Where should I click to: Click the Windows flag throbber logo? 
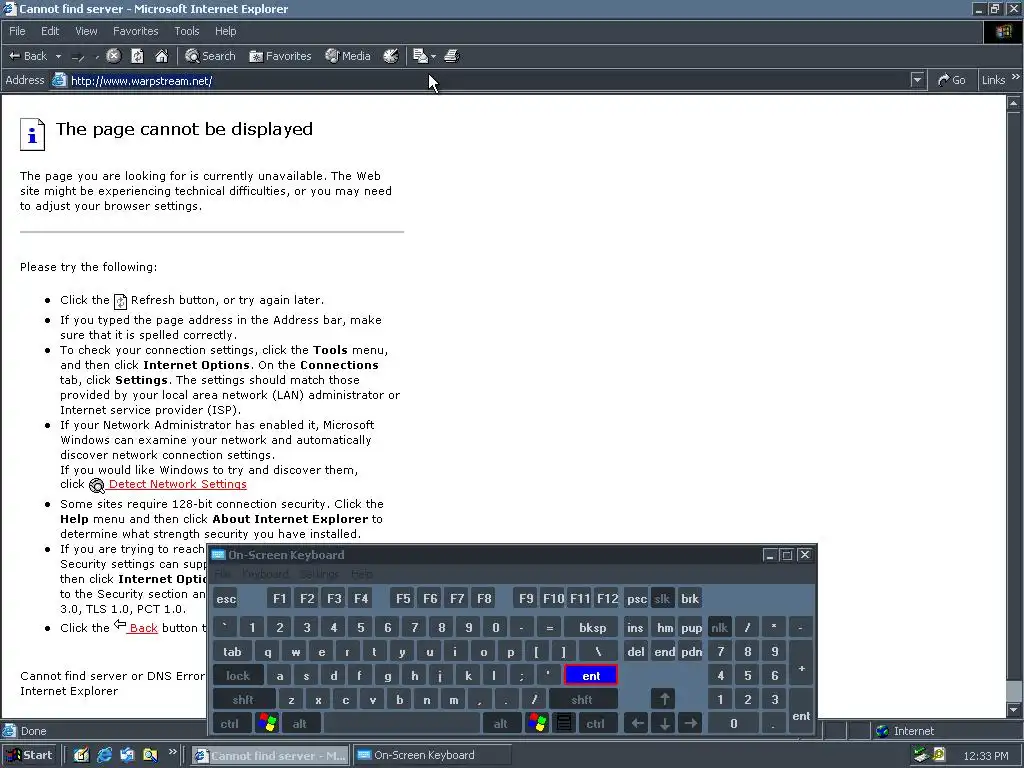pos(1003,31)
